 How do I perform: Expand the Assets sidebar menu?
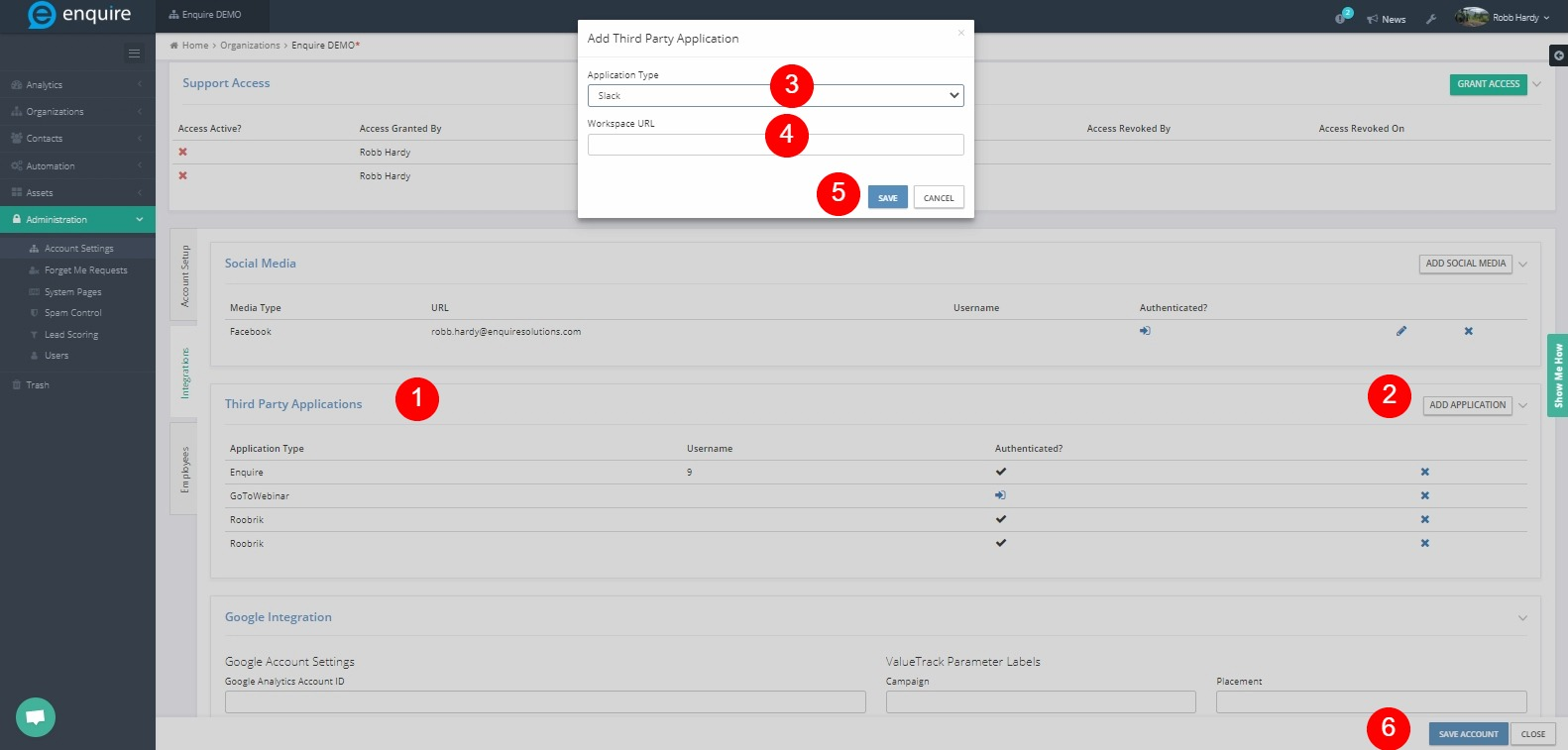[x=77, y=193]
